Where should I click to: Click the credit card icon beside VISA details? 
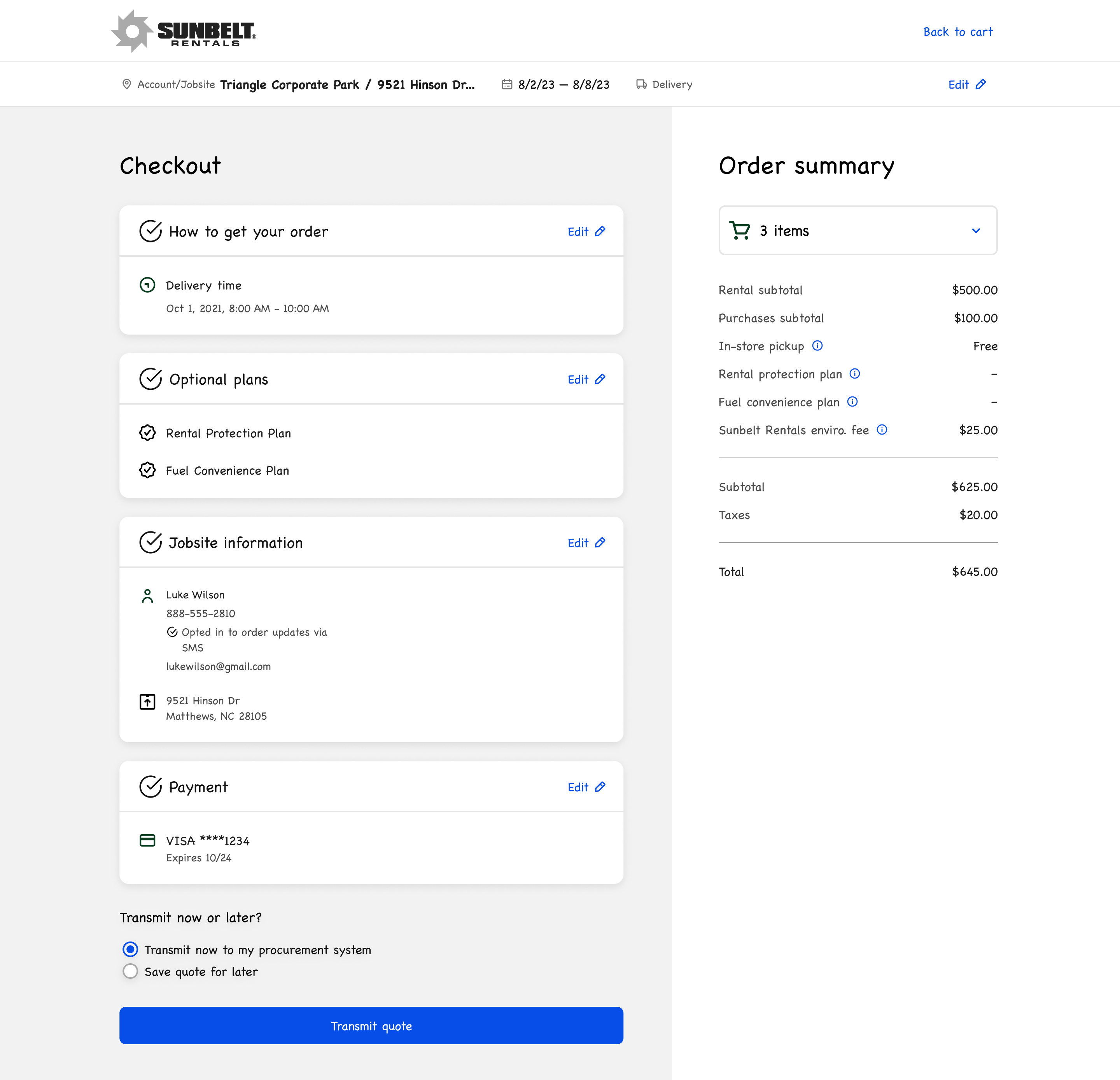click(x=147, y=840)
